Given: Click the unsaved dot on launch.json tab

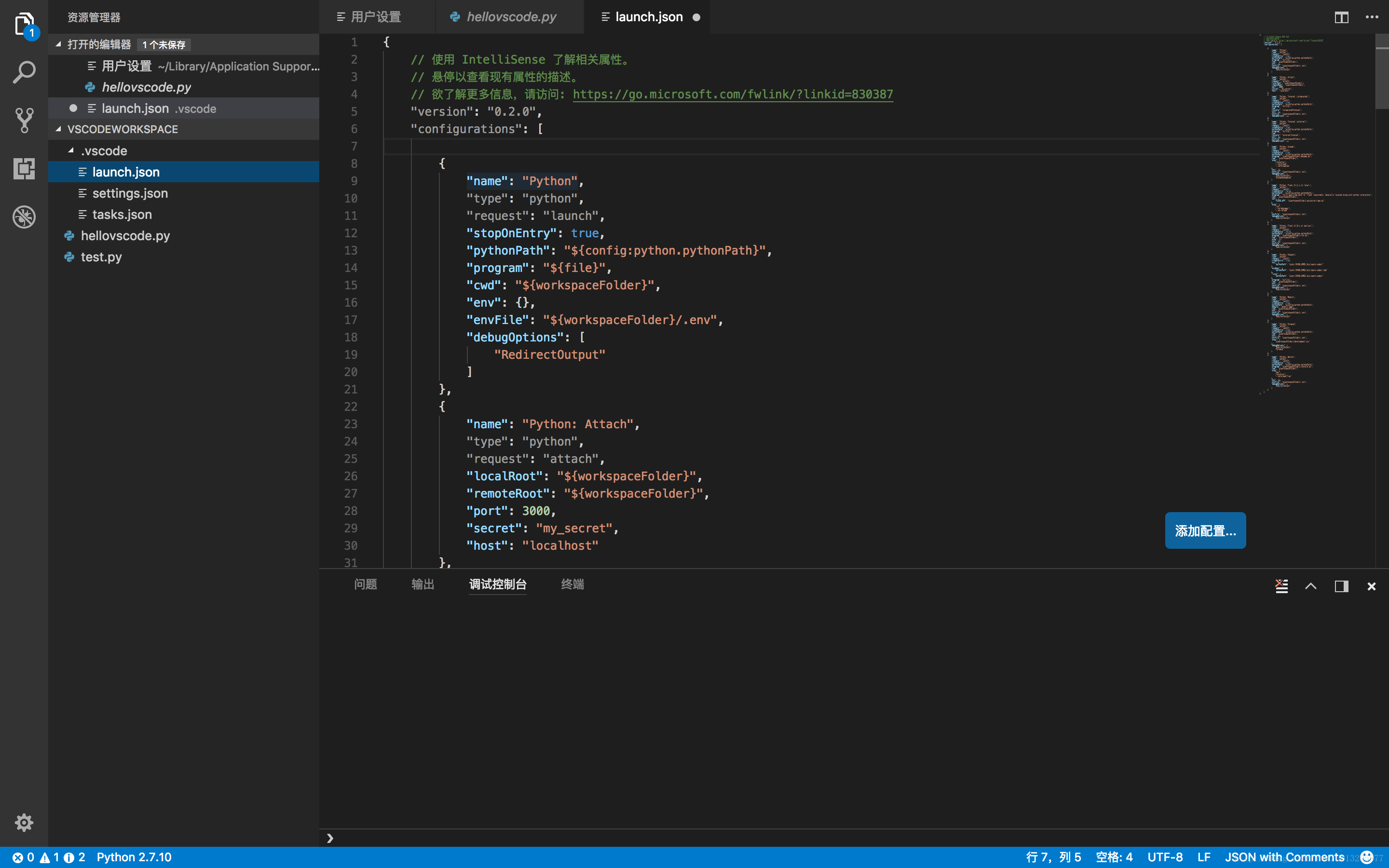Looking at the screenshot, I should click(x=696, y=17).
